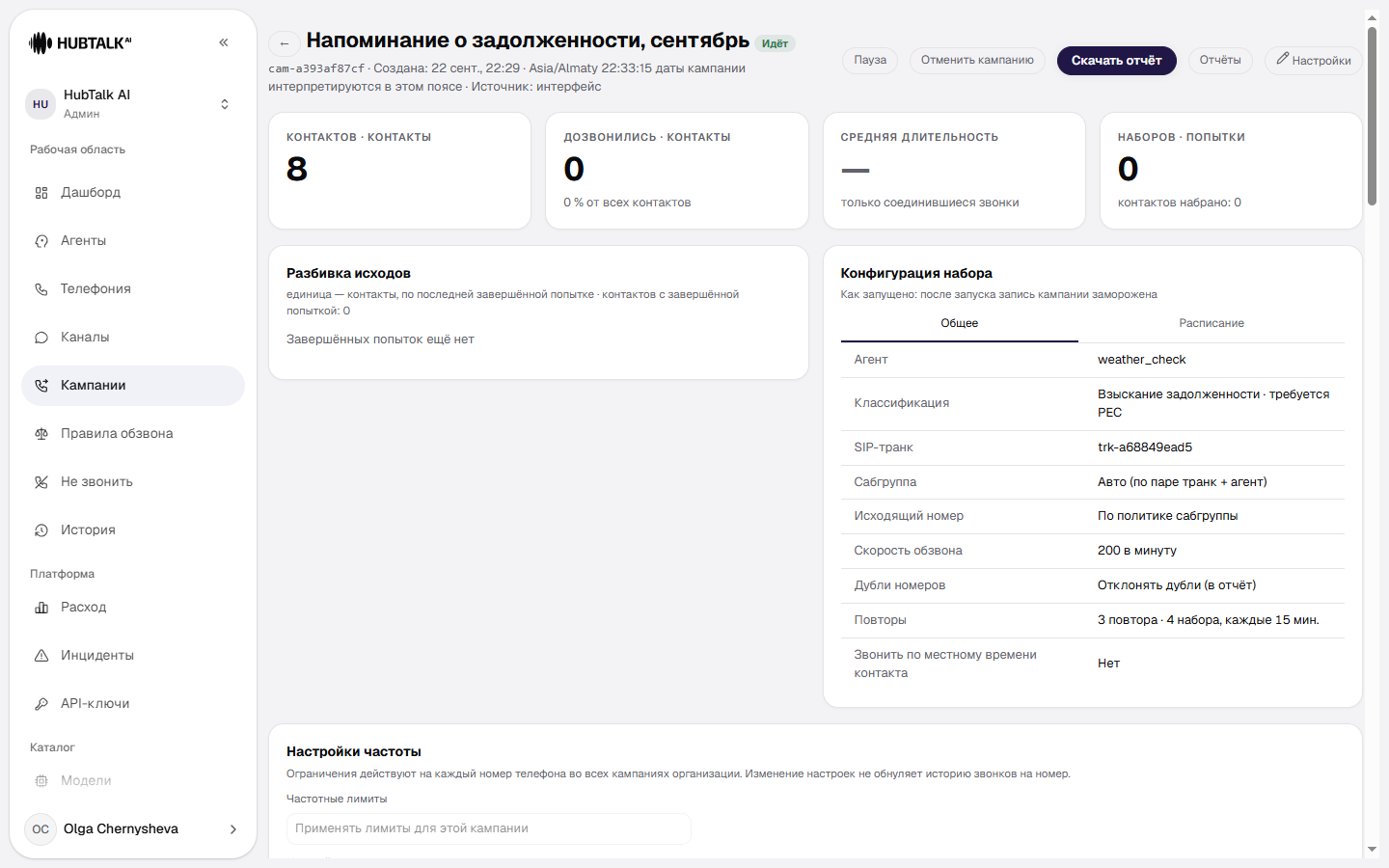Click the Агенты headset icon
Viewport: 1389px width, 868px height.
[41, 241]
